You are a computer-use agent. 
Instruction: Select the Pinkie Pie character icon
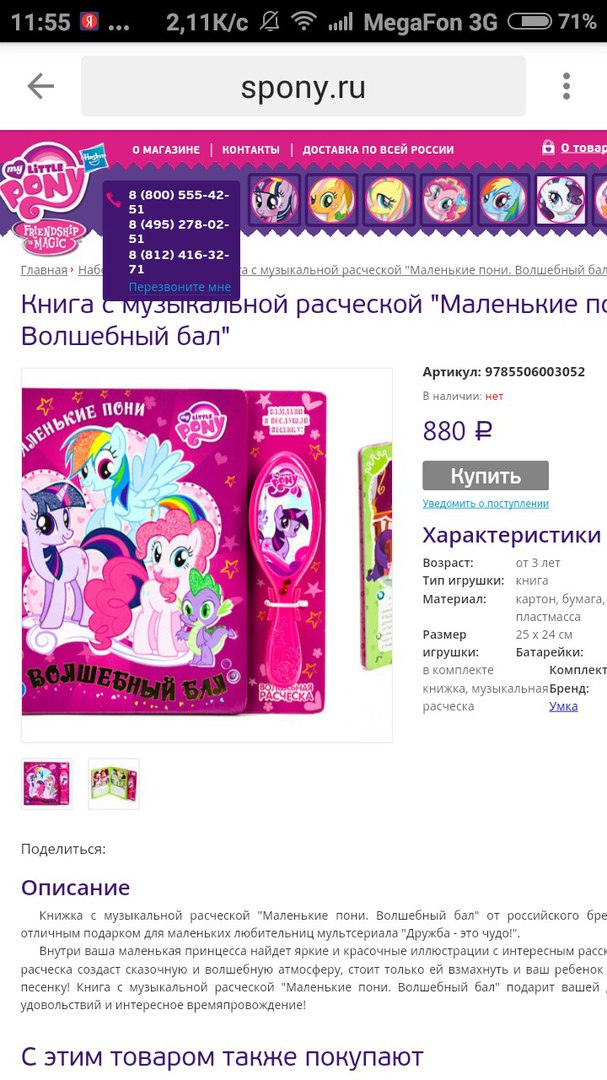pyautogui.click(x=445, y=200)
